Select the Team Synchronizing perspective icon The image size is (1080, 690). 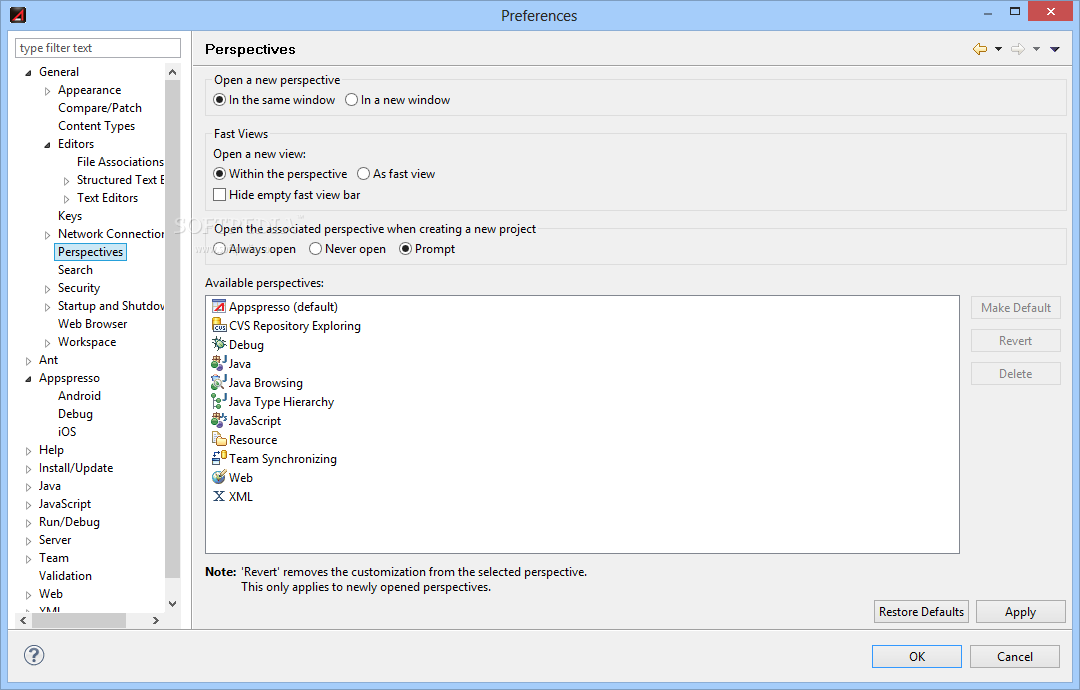pyautogui.click(x=219, y=459)
